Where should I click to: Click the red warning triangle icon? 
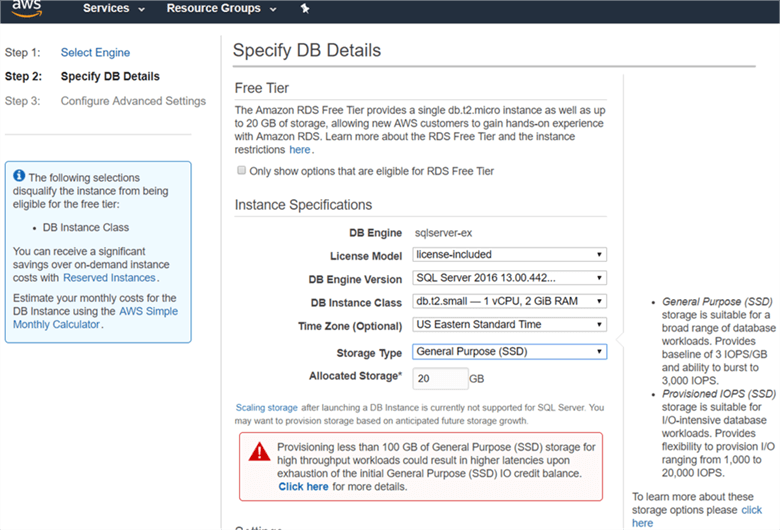259,452
